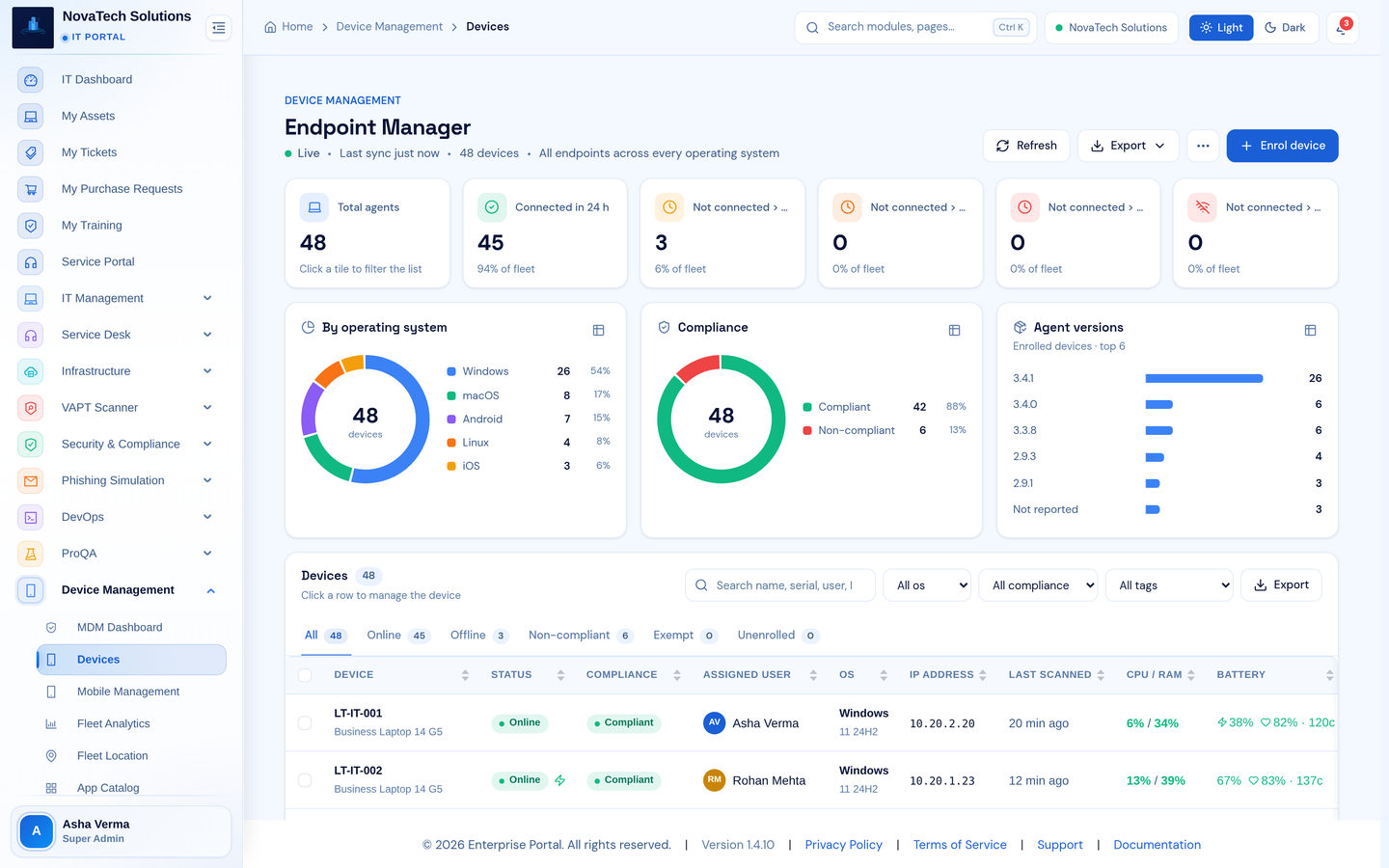This screenshot has width=1389, height=868.
Task: Open the Privacy Policy link
Action: (843, 845)
